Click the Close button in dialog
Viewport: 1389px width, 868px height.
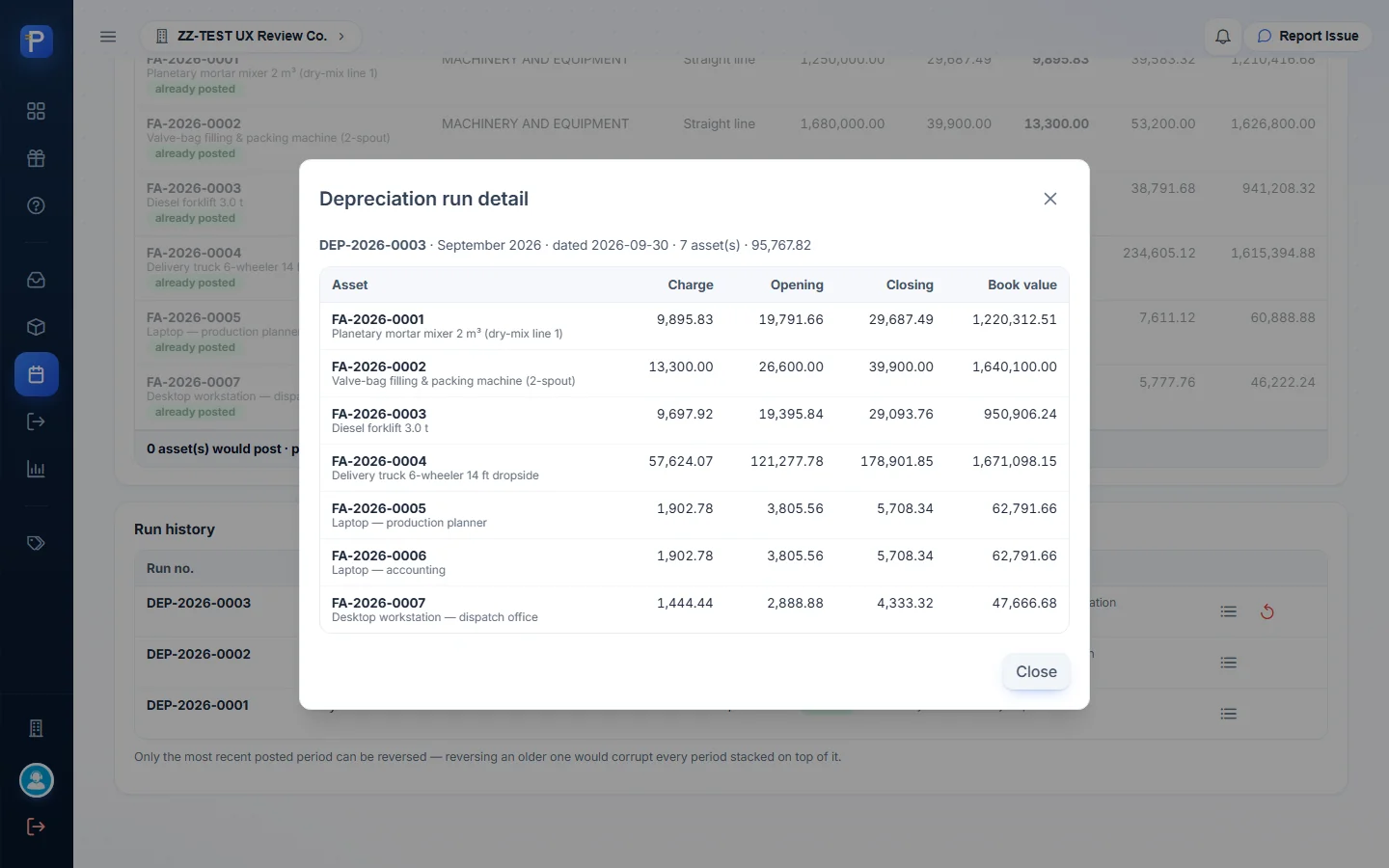coord(1036,672)
